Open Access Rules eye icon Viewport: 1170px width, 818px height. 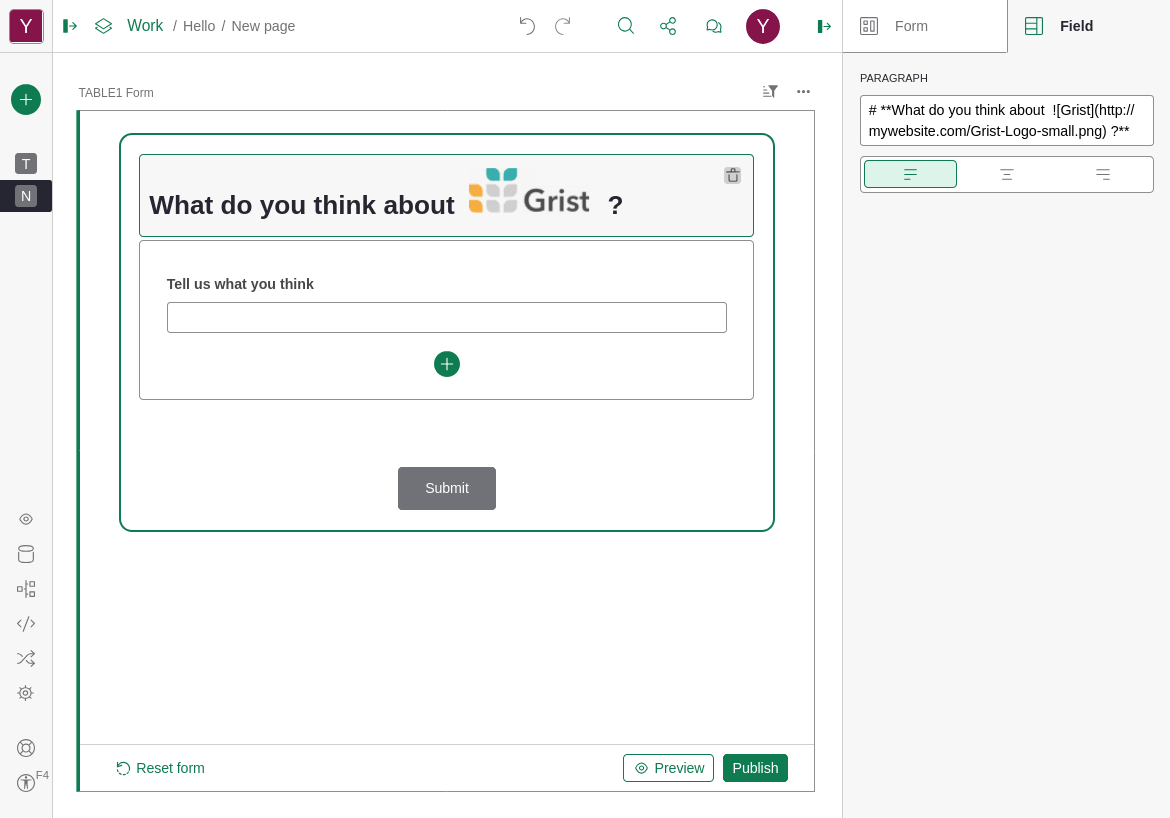click(26, 519)
